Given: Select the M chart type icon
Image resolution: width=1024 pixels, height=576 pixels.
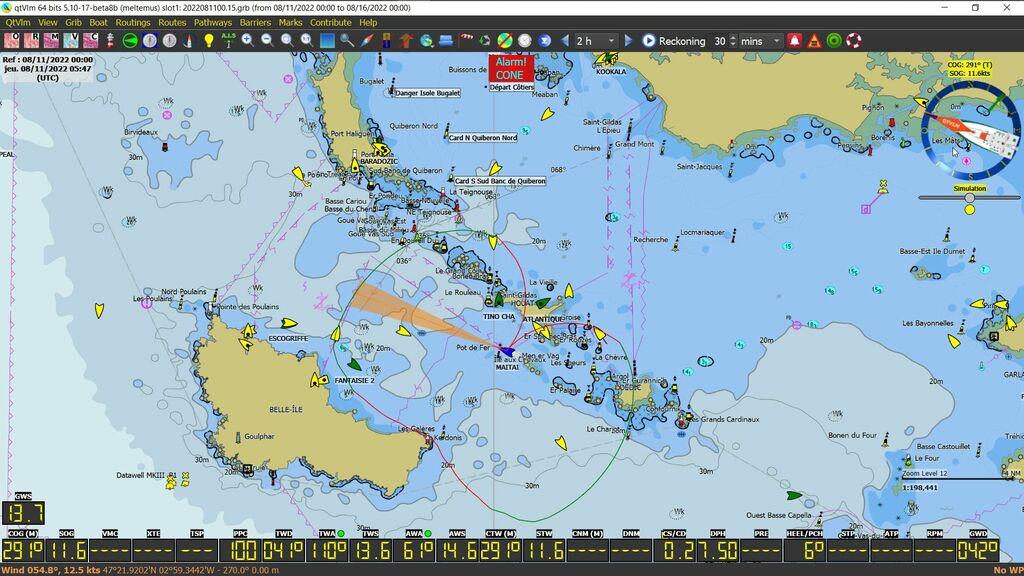Looking at the screenshot, I should [x=51, y=40].
